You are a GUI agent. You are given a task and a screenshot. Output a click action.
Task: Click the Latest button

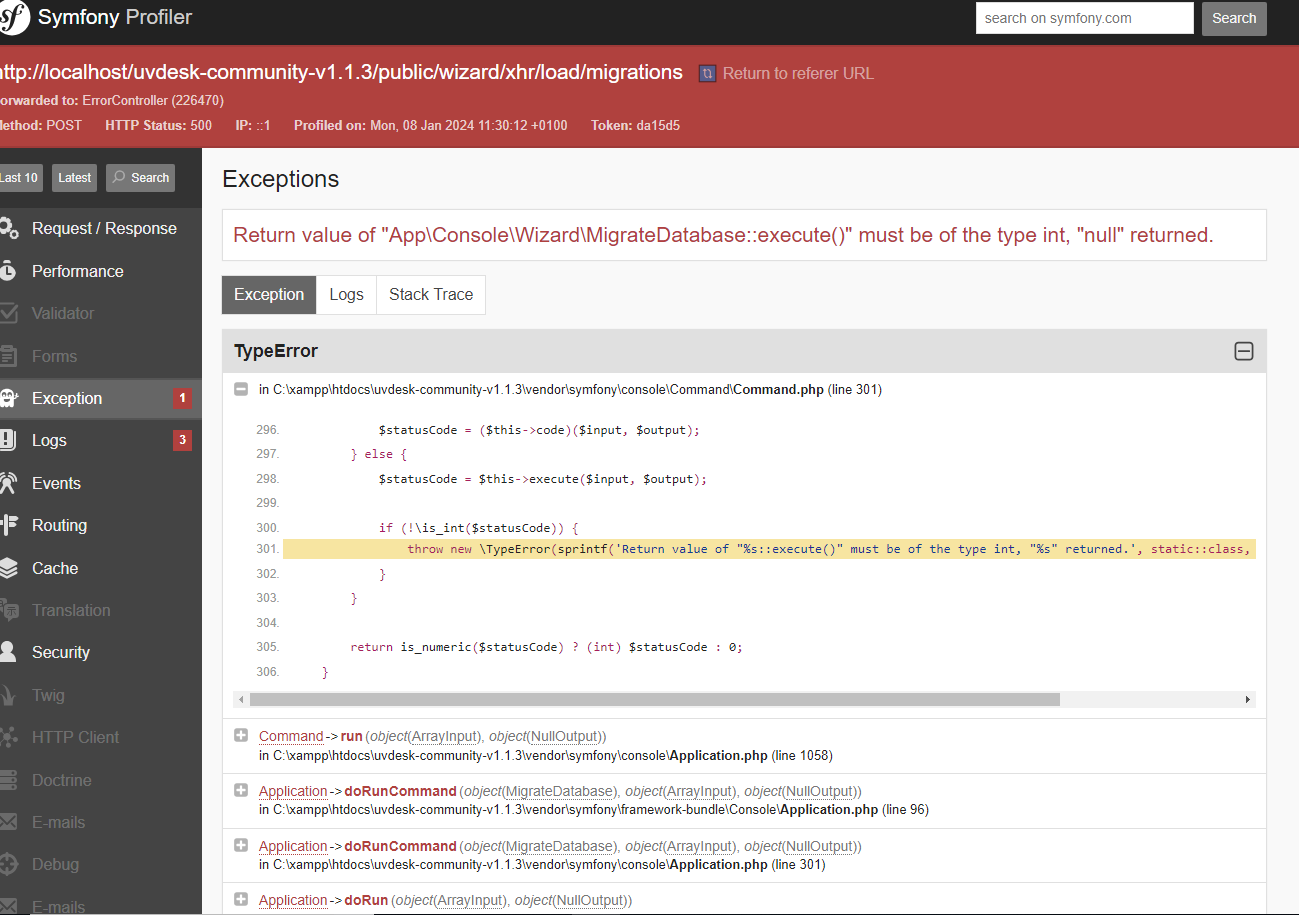click(x=75, y=178)
